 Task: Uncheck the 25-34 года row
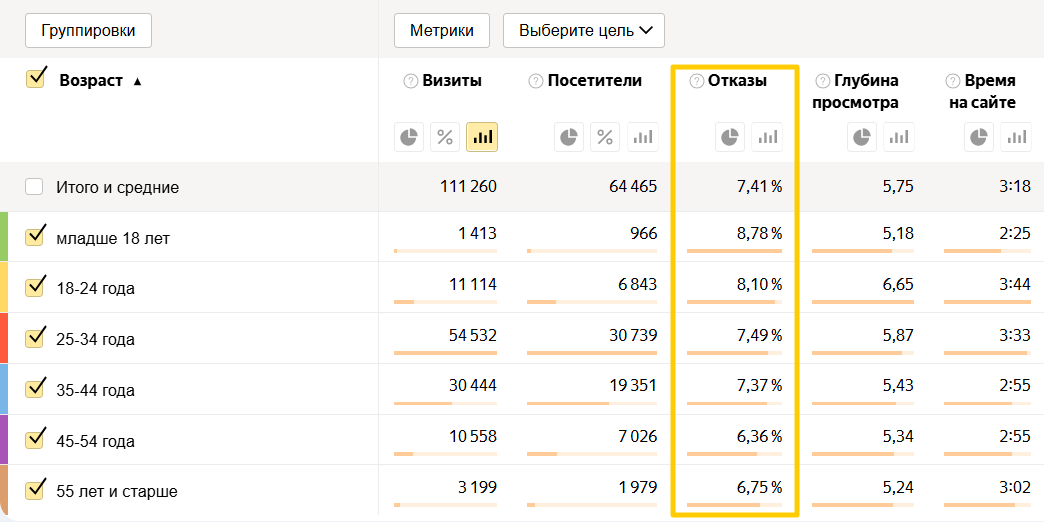point(36,338)
